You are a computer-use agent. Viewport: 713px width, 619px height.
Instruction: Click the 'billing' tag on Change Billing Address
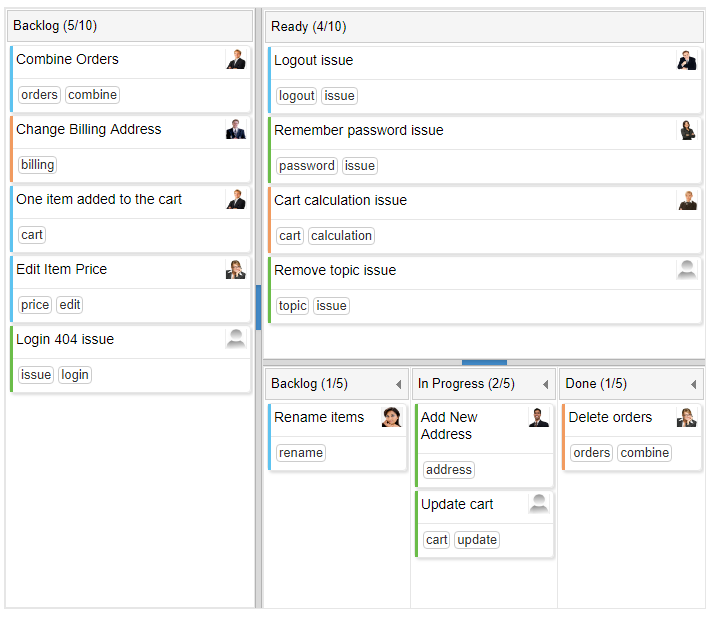(x=38, y=165)
